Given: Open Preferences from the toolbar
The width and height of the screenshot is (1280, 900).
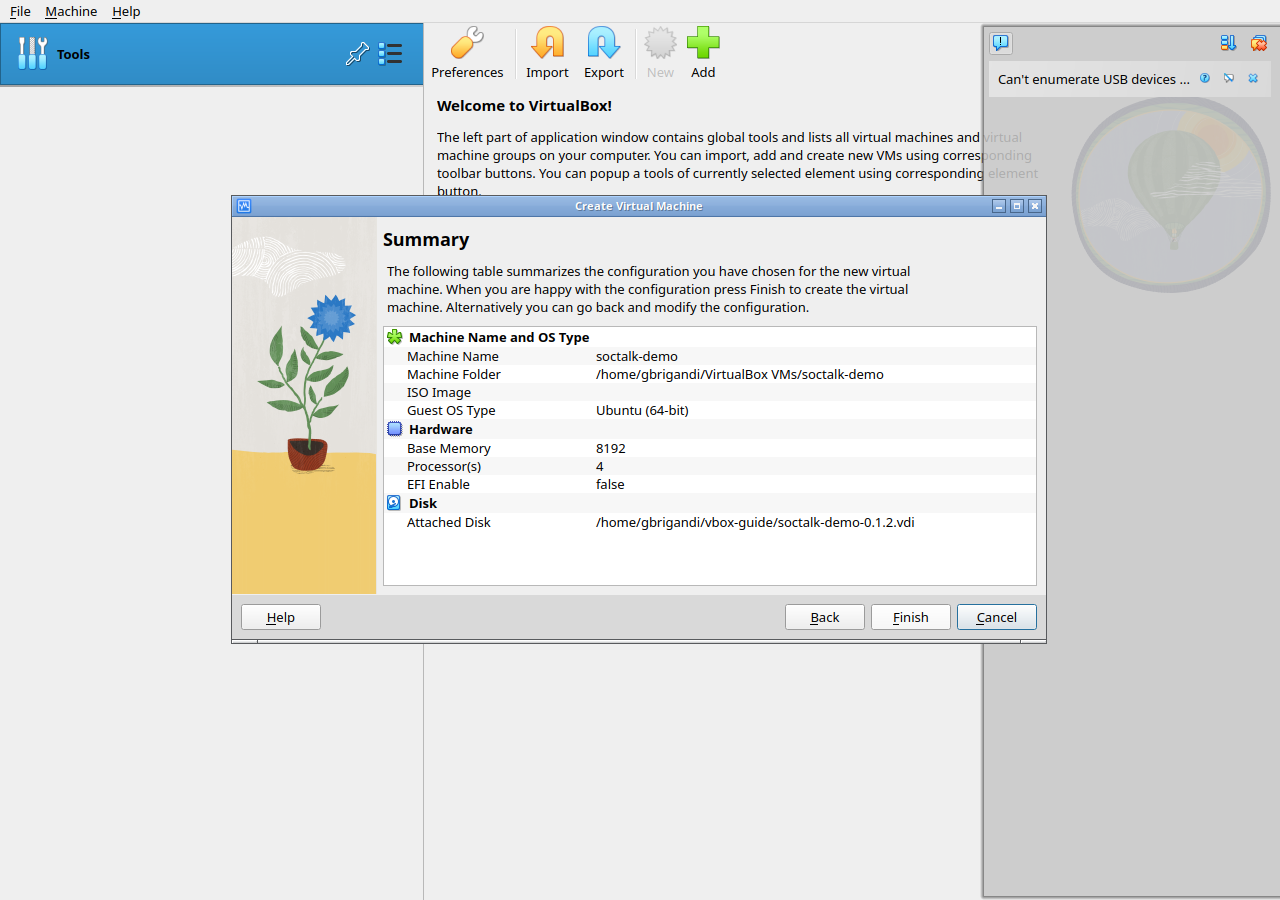Looking at the screenshot, I should pyautogui.click(x=467, y=53).
